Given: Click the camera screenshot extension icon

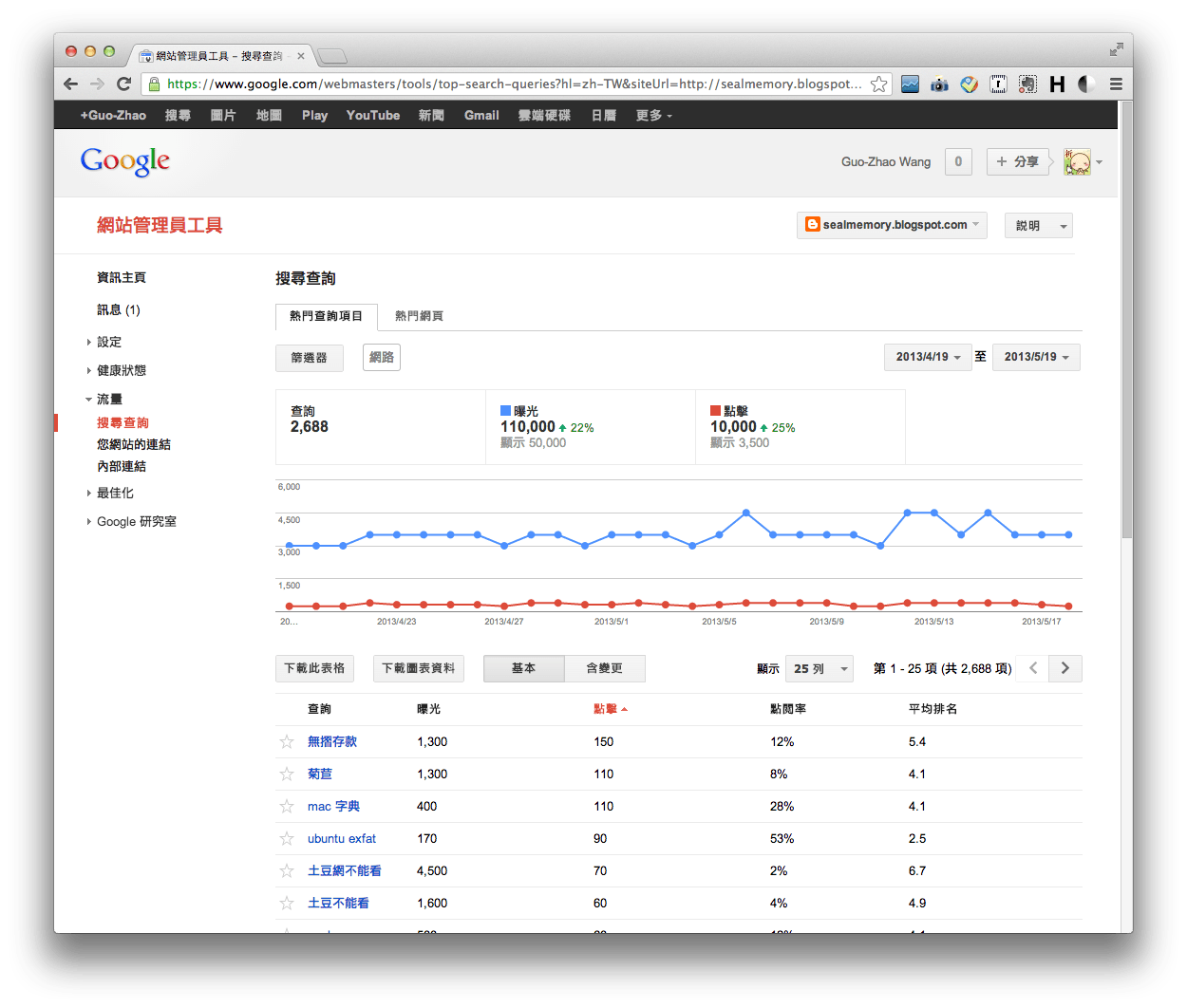Looking at the screenshot, I should [938, 84].
